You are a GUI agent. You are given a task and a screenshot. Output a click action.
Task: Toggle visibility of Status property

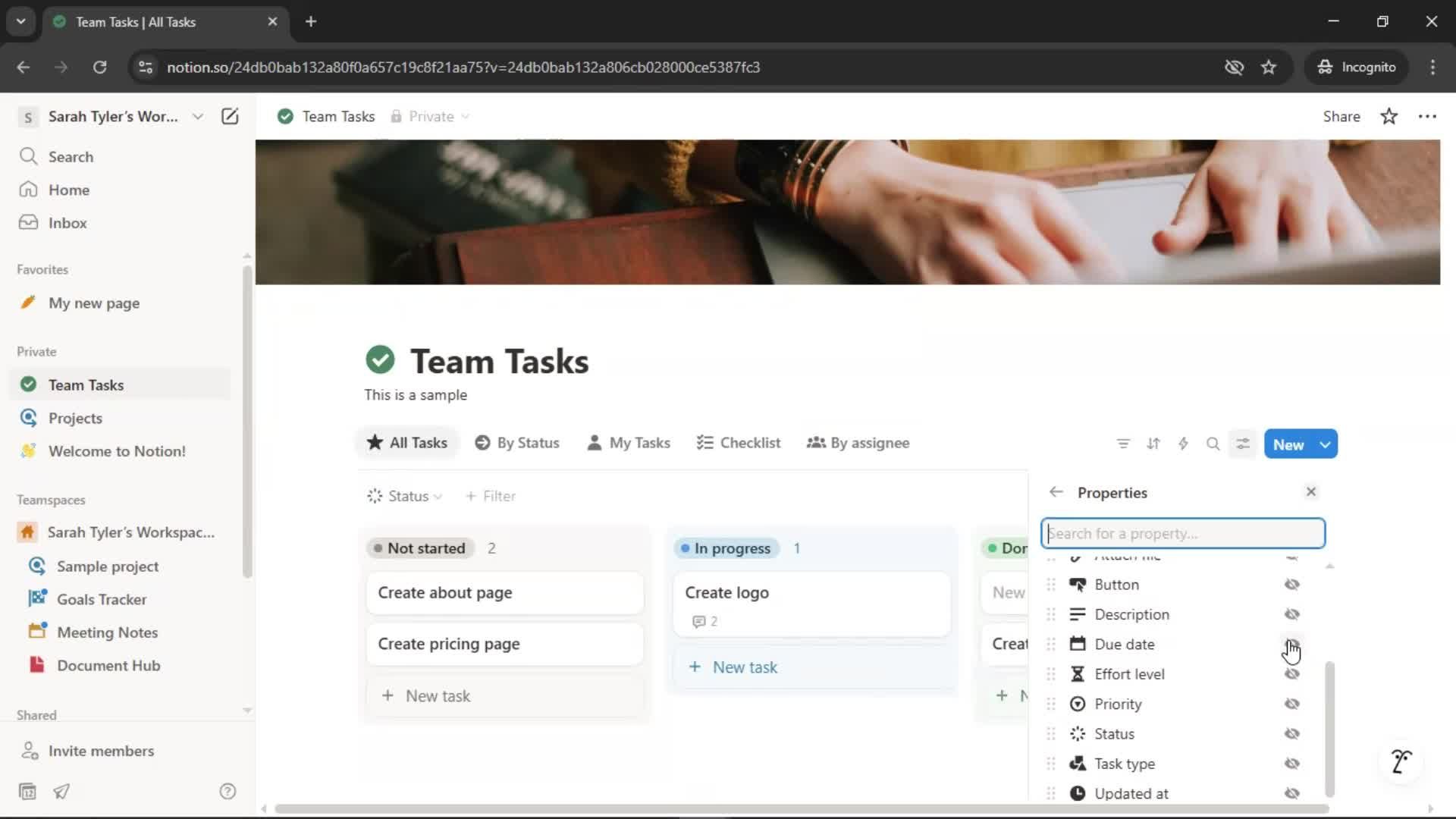point(1292,734)
